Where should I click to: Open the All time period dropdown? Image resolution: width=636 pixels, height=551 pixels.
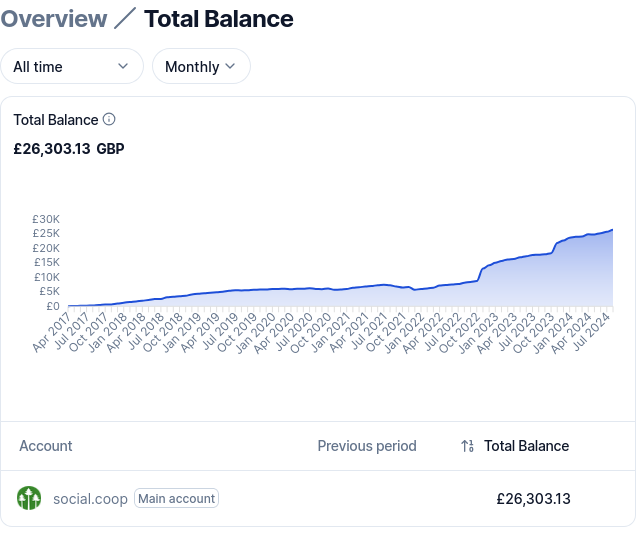click(71, 67)
